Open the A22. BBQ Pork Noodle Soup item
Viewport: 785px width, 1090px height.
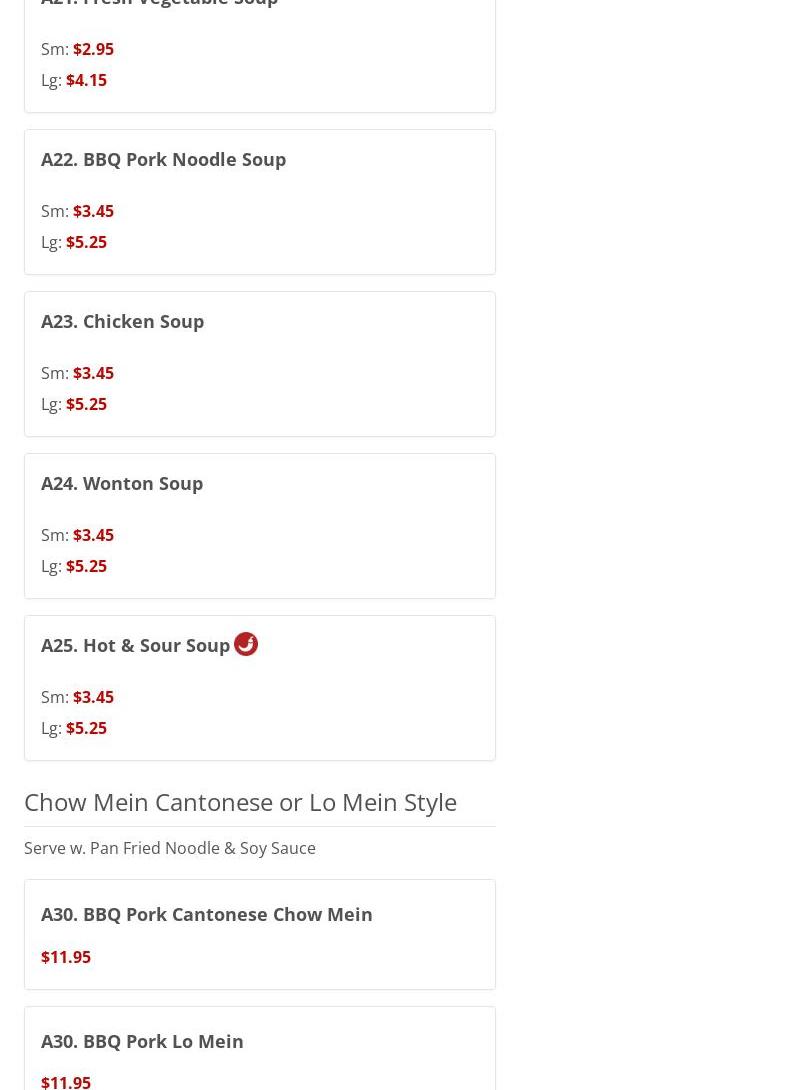163,159
